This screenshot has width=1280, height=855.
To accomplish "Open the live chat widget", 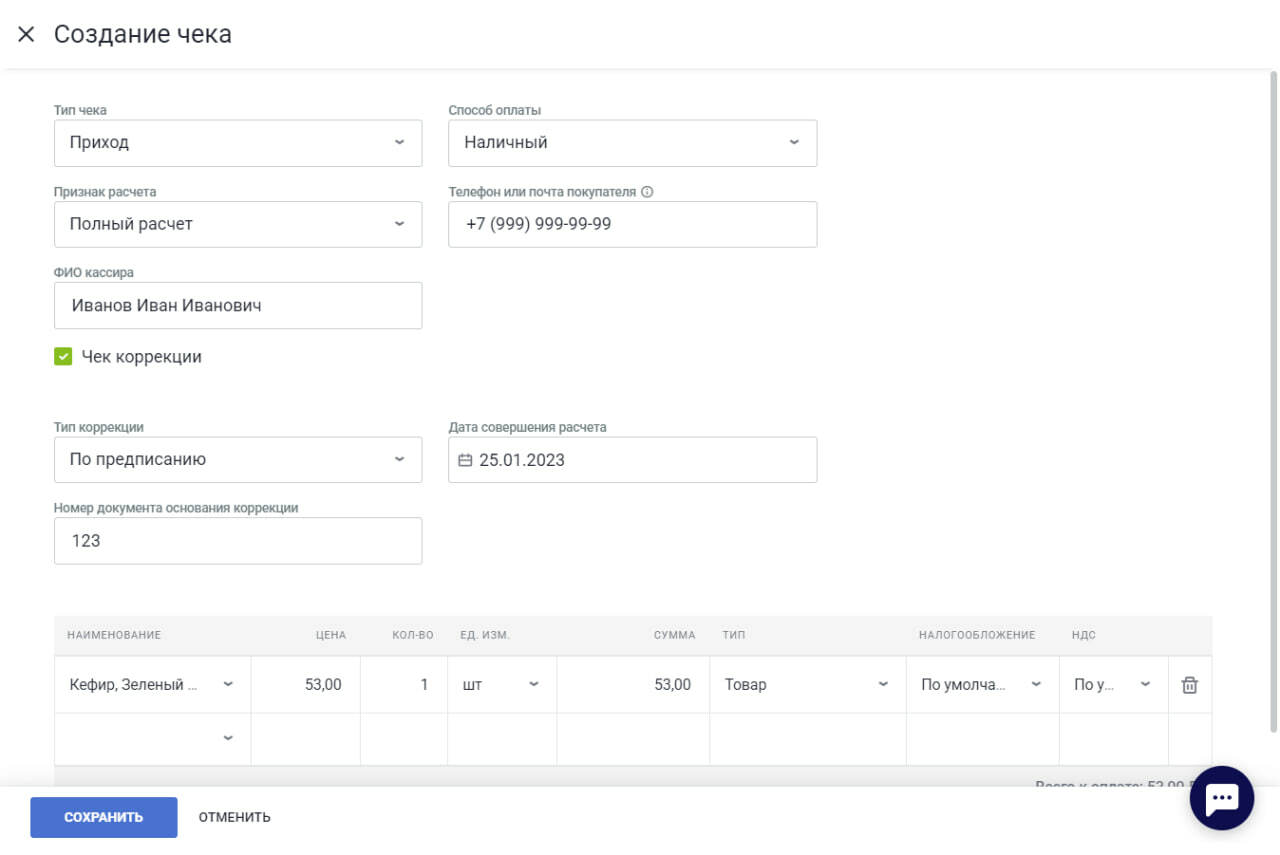I will click(1222, 798).
